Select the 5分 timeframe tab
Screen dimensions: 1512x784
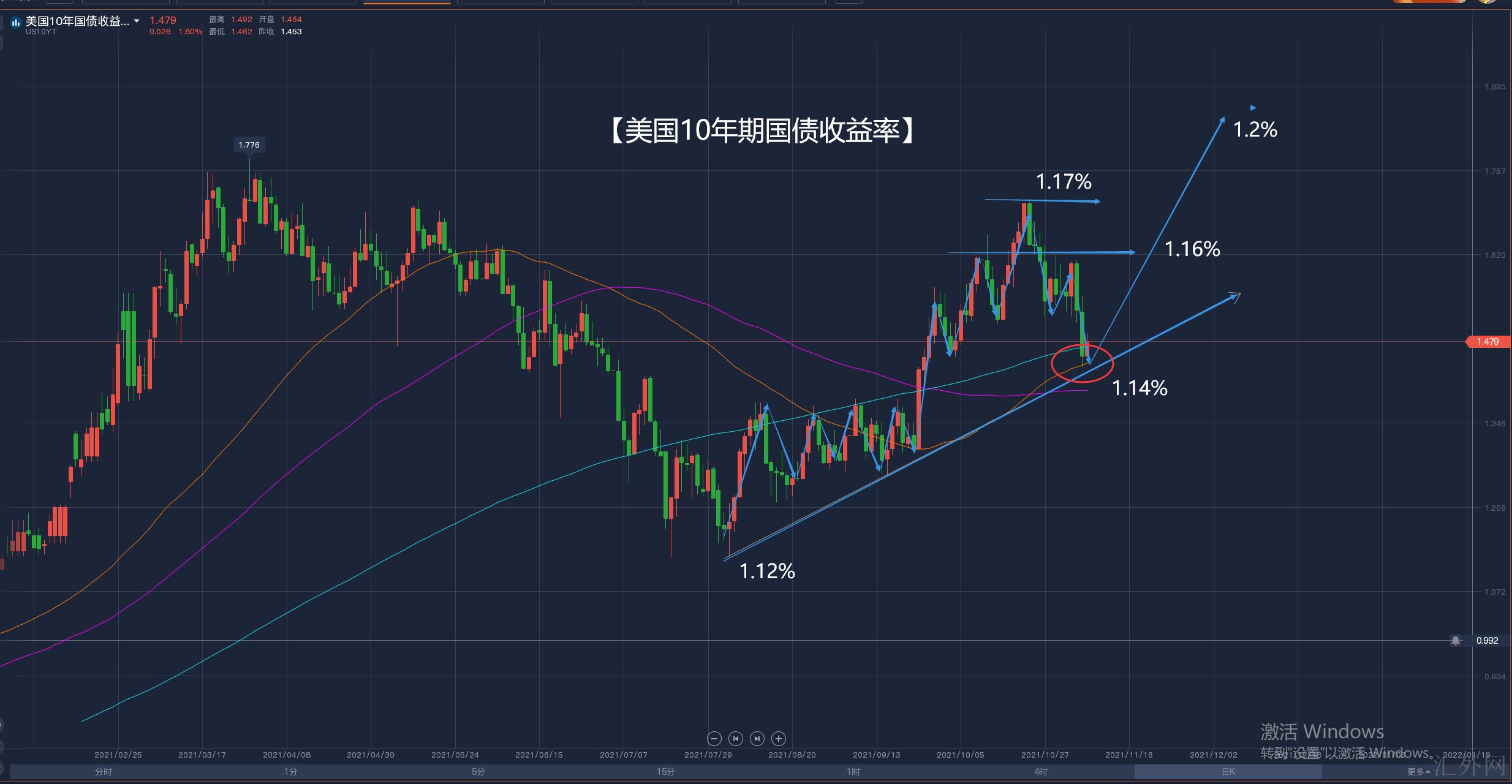(x=478, y=772)
